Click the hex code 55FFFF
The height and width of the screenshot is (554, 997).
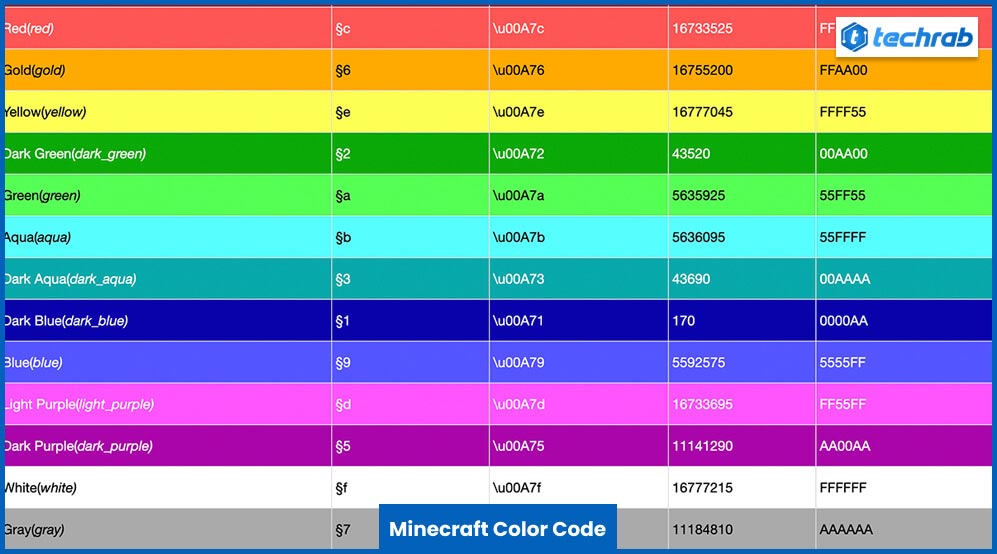pyautogui.click(x=842, y=238)
